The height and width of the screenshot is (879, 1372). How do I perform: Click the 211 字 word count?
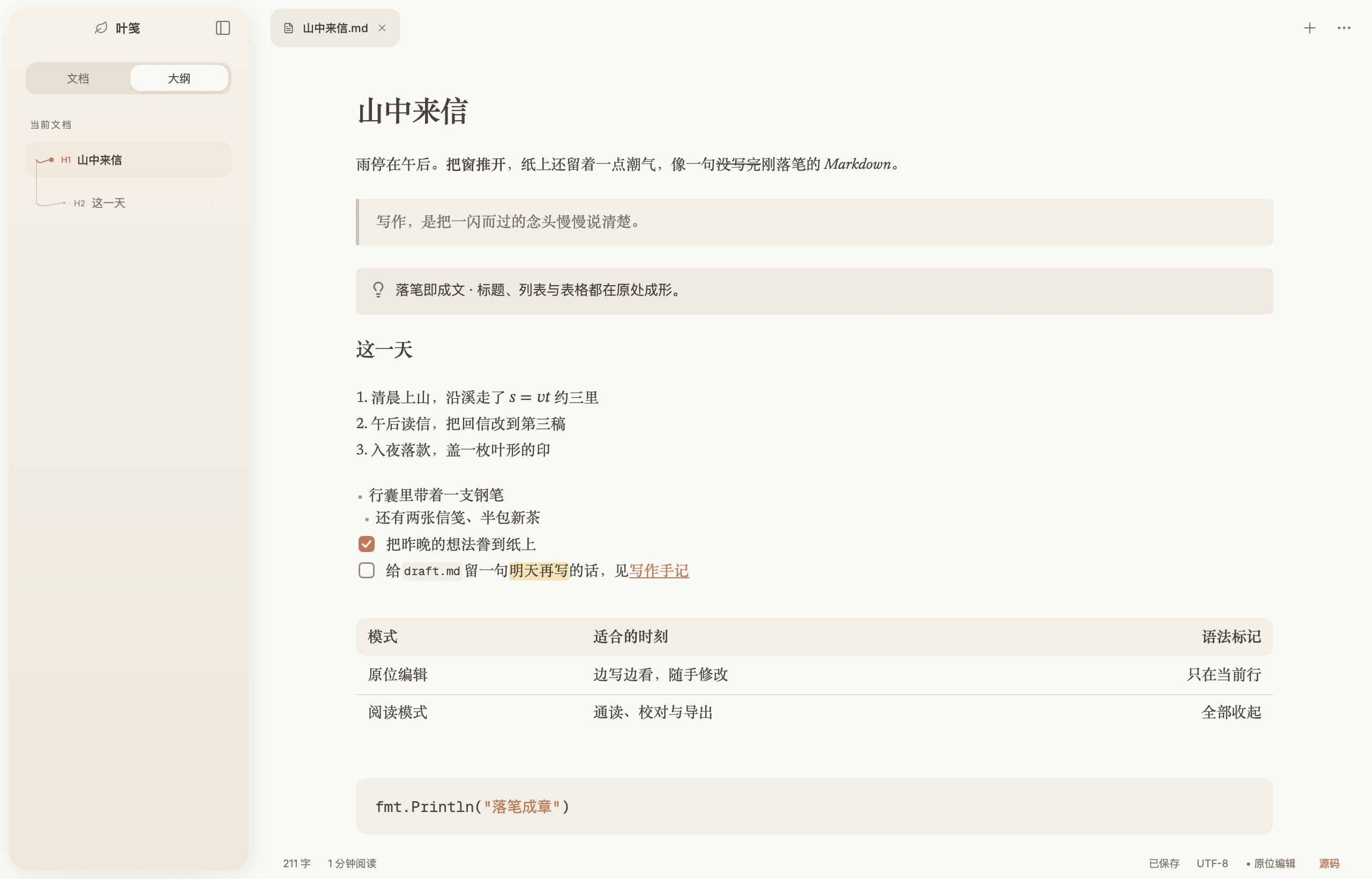click(x=297, y=863)
